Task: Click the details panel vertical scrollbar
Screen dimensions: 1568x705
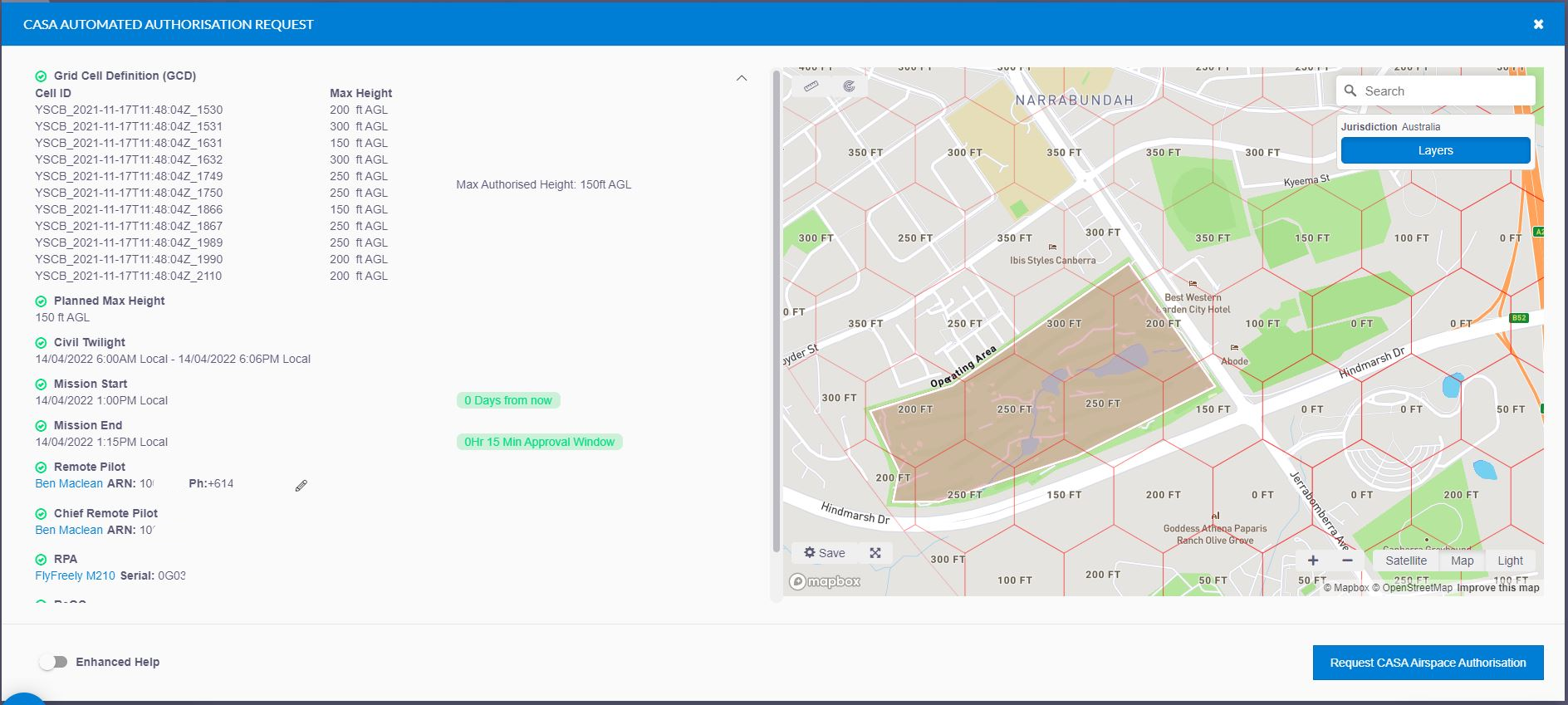Action: tap(777, 311)
